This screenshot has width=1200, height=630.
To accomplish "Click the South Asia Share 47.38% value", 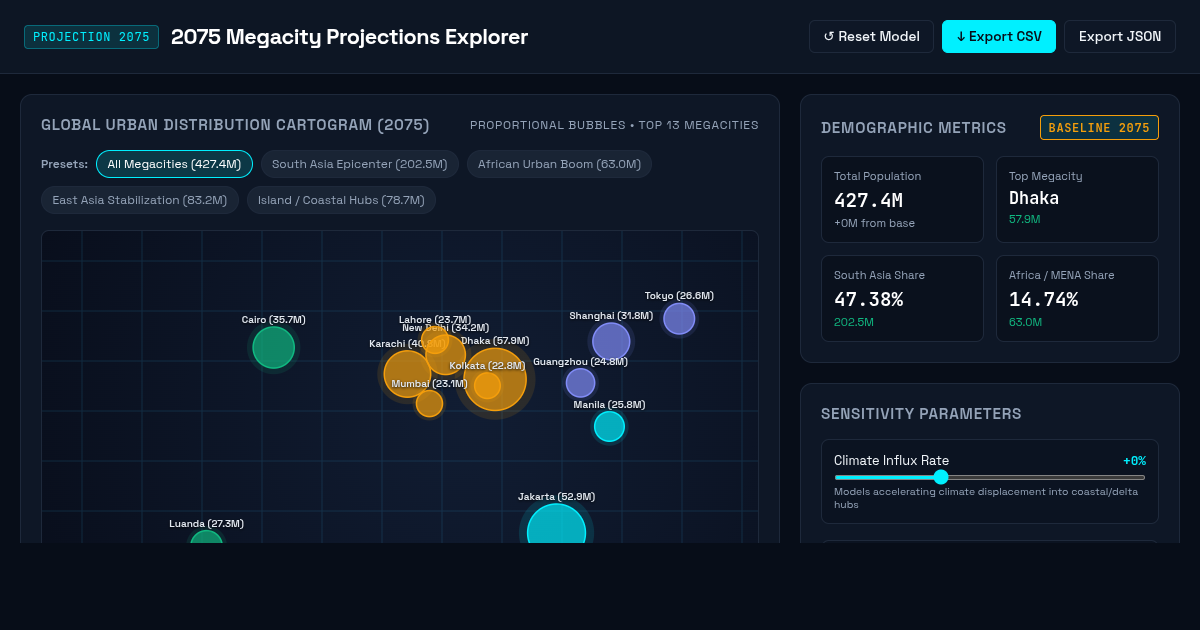I will pos(869,299).
